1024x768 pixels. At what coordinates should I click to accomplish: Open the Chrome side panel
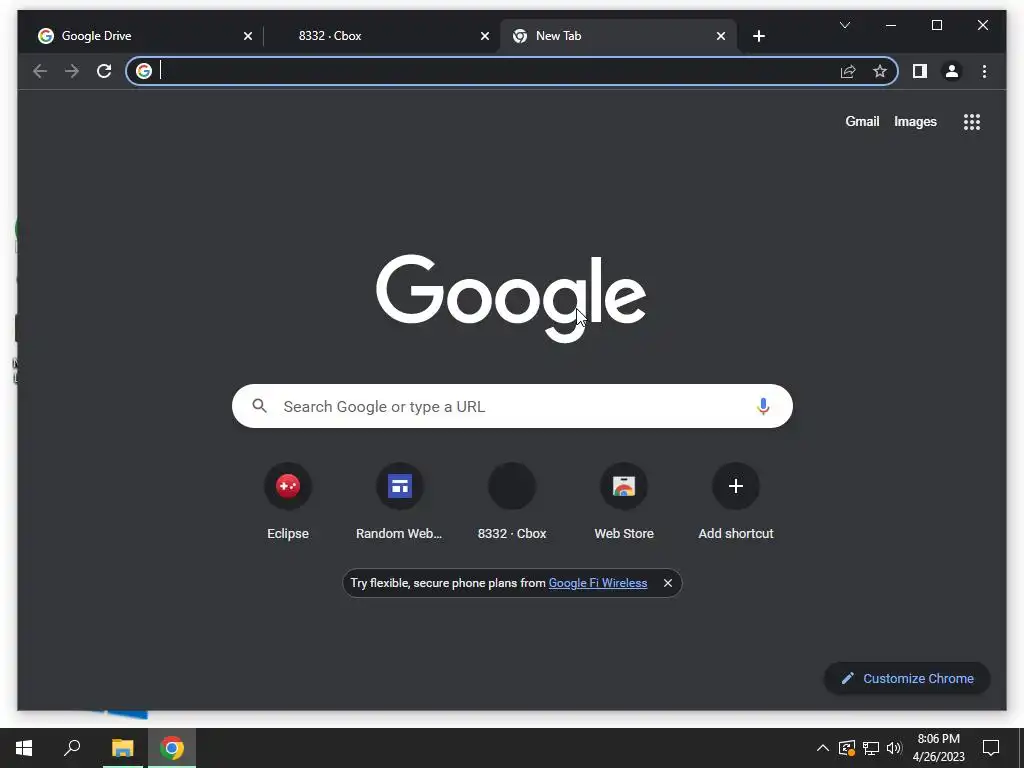click(x=920, y=71)
